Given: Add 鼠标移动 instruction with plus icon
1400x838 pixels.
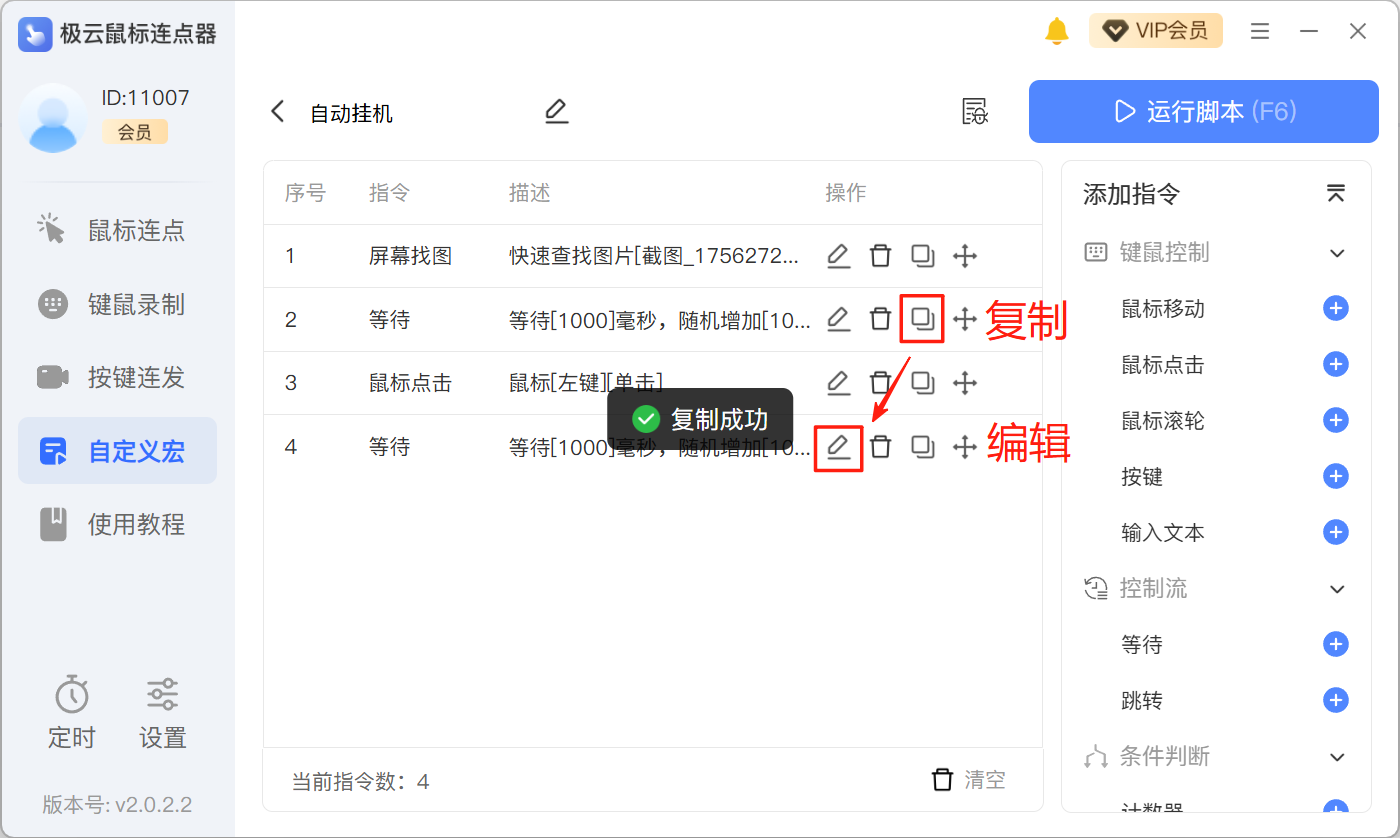Looking at the screenshot, I should coord(1335,309).
